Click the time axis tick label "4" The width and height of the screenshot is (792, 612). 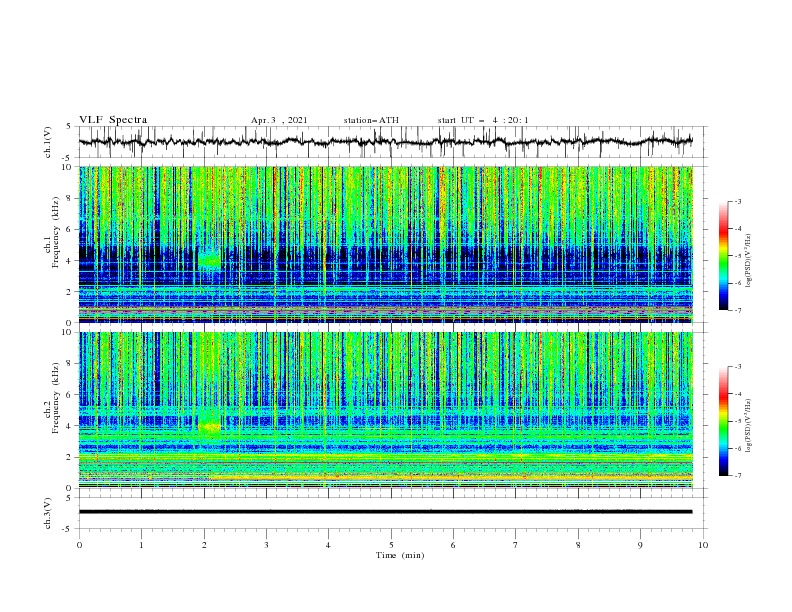click(x=328, y=545)
